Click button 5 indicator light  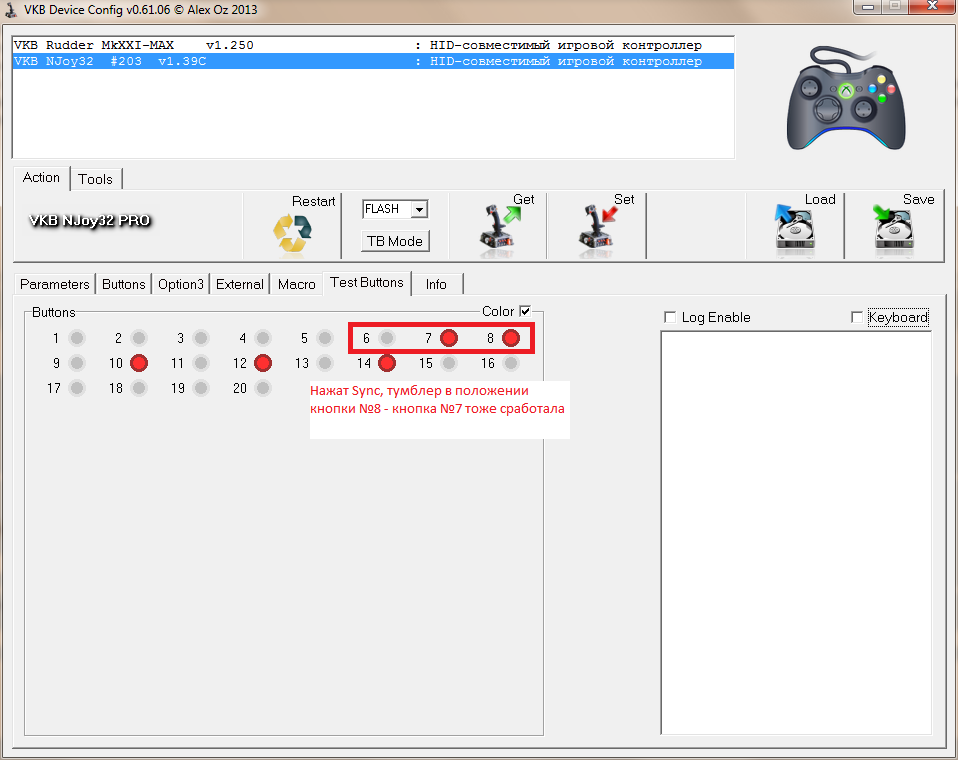[325, 338]
